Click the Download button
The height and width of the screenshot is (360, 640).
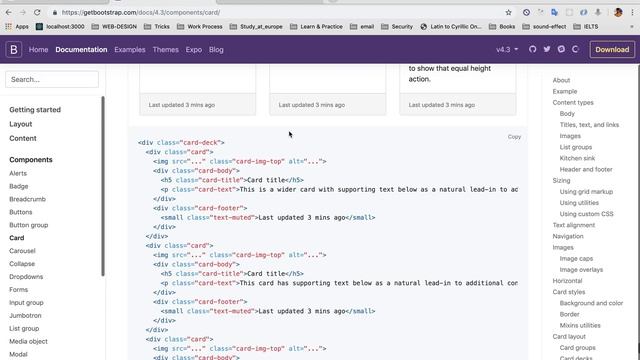(x=612, y=49)
